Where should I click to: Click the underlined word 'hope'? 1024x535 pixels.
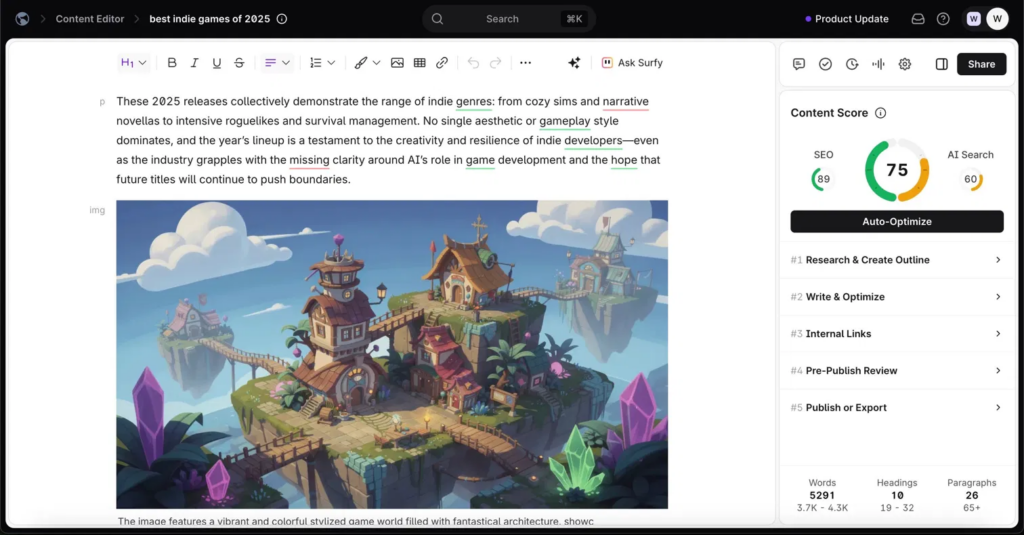click(x=624, y=160)
